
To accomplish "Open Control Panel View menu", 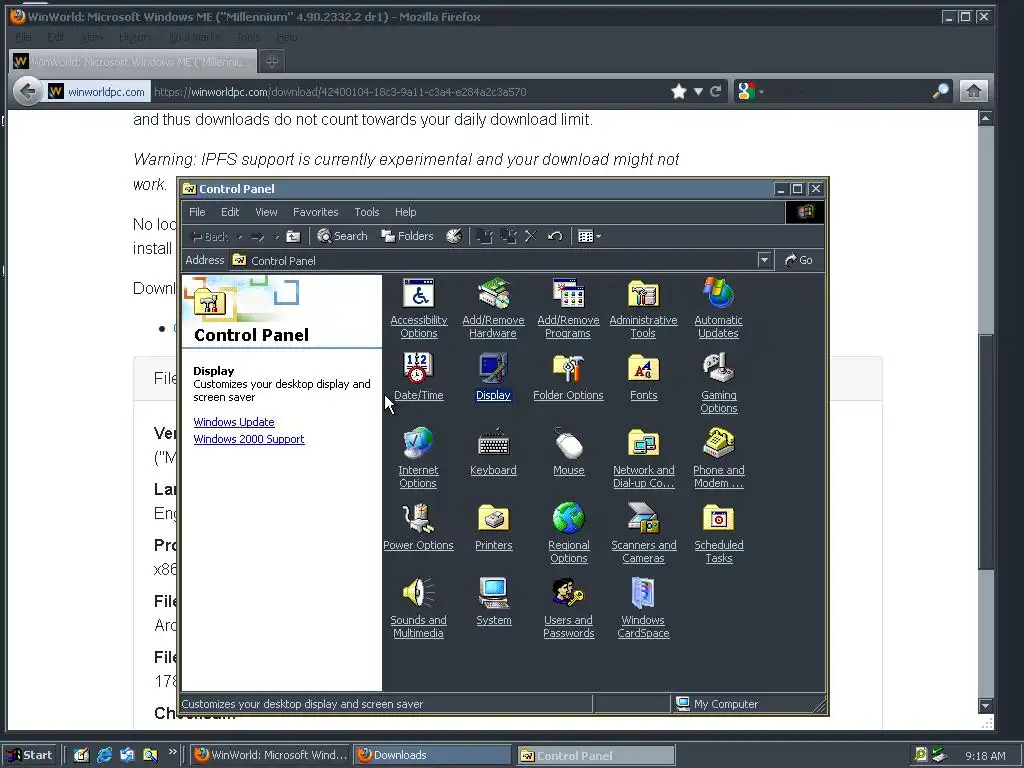I will coord(266,212).
